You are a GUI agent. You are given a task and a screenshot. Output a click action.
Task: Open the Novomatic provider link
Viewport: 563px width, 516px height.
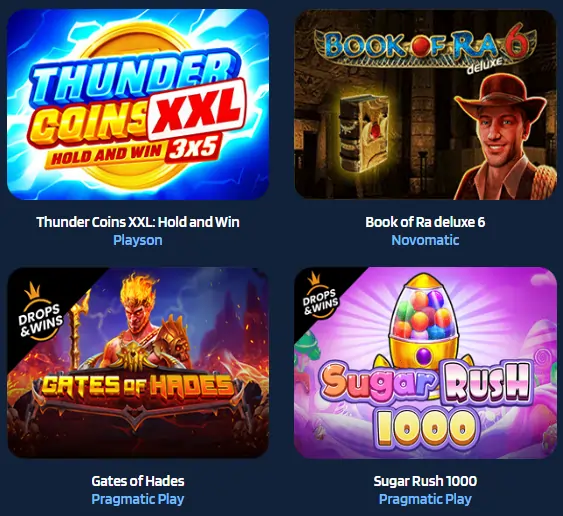tap(425, 240)
